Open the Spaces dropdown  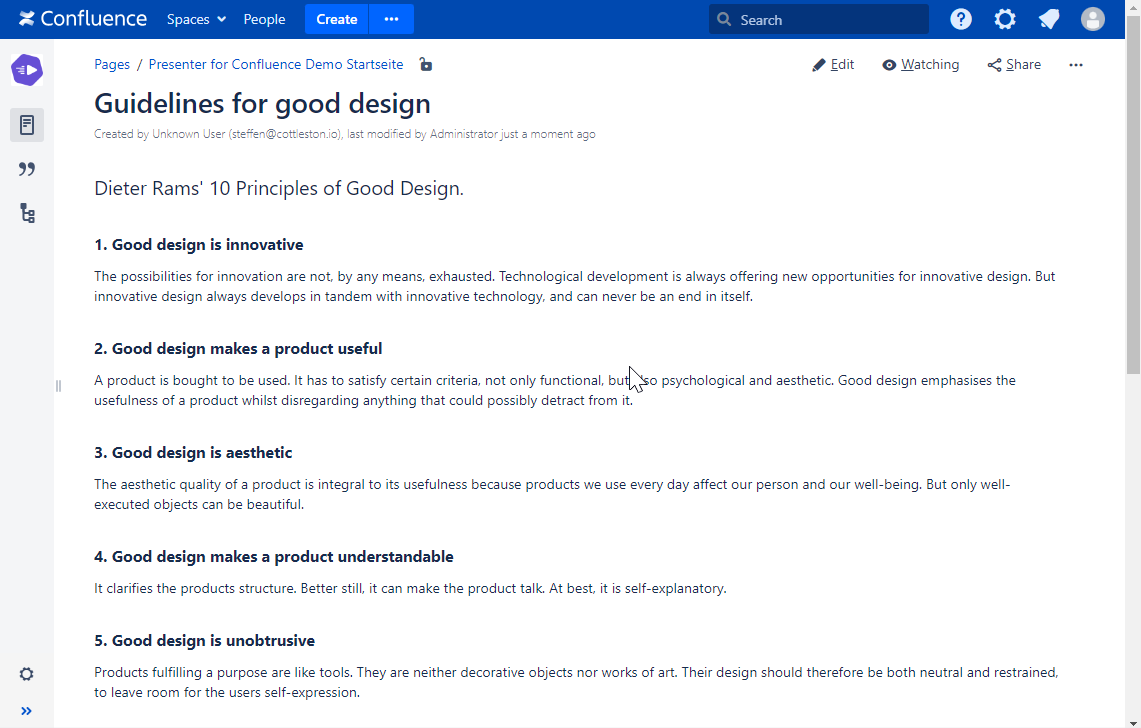195,19
